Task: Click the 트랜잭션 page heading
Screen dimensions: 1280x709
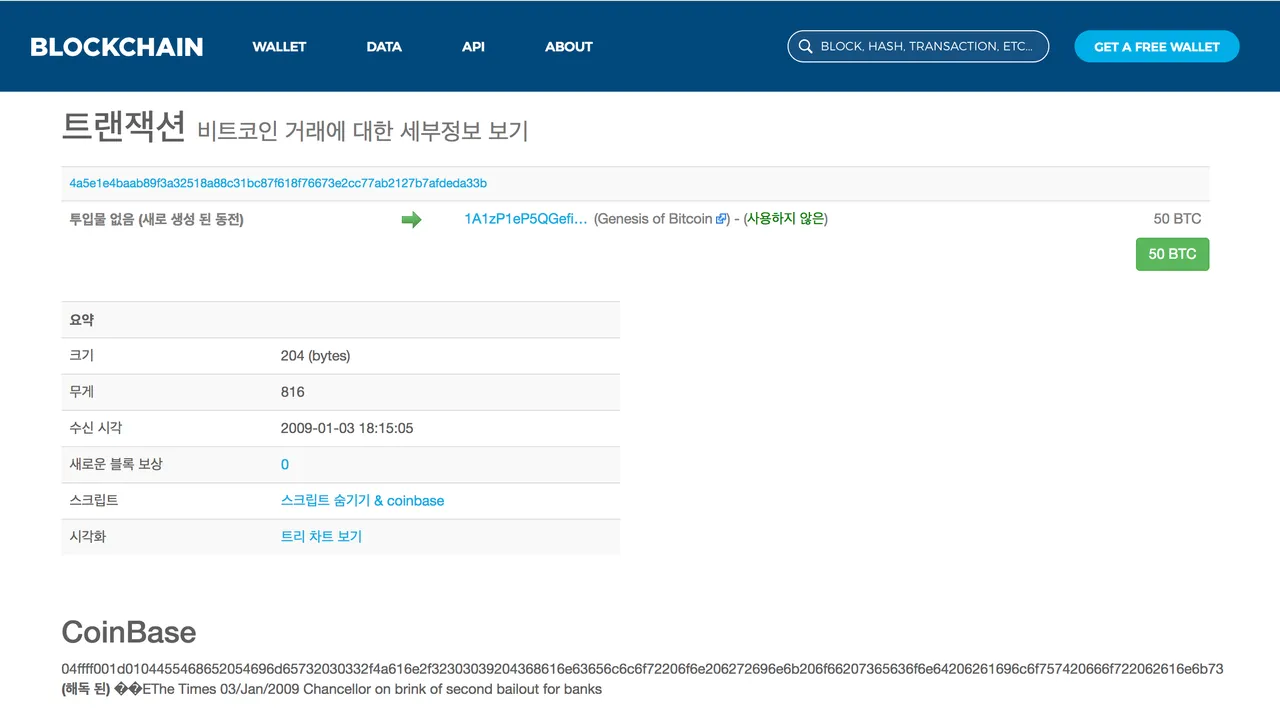Action: point(124,127)
